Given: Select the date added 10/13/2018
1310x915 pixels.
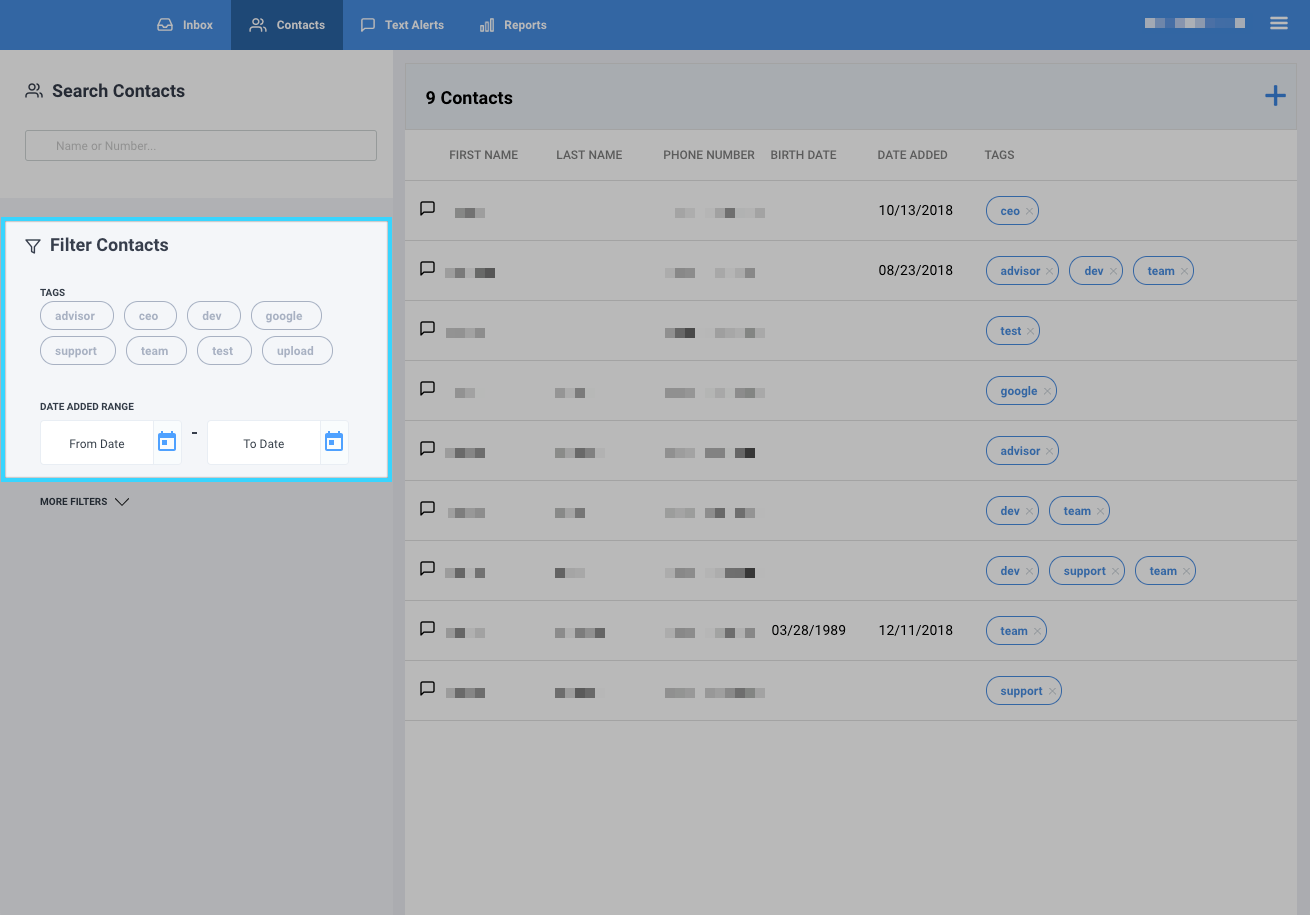Looking at the screenshot, I should [915, 210].
